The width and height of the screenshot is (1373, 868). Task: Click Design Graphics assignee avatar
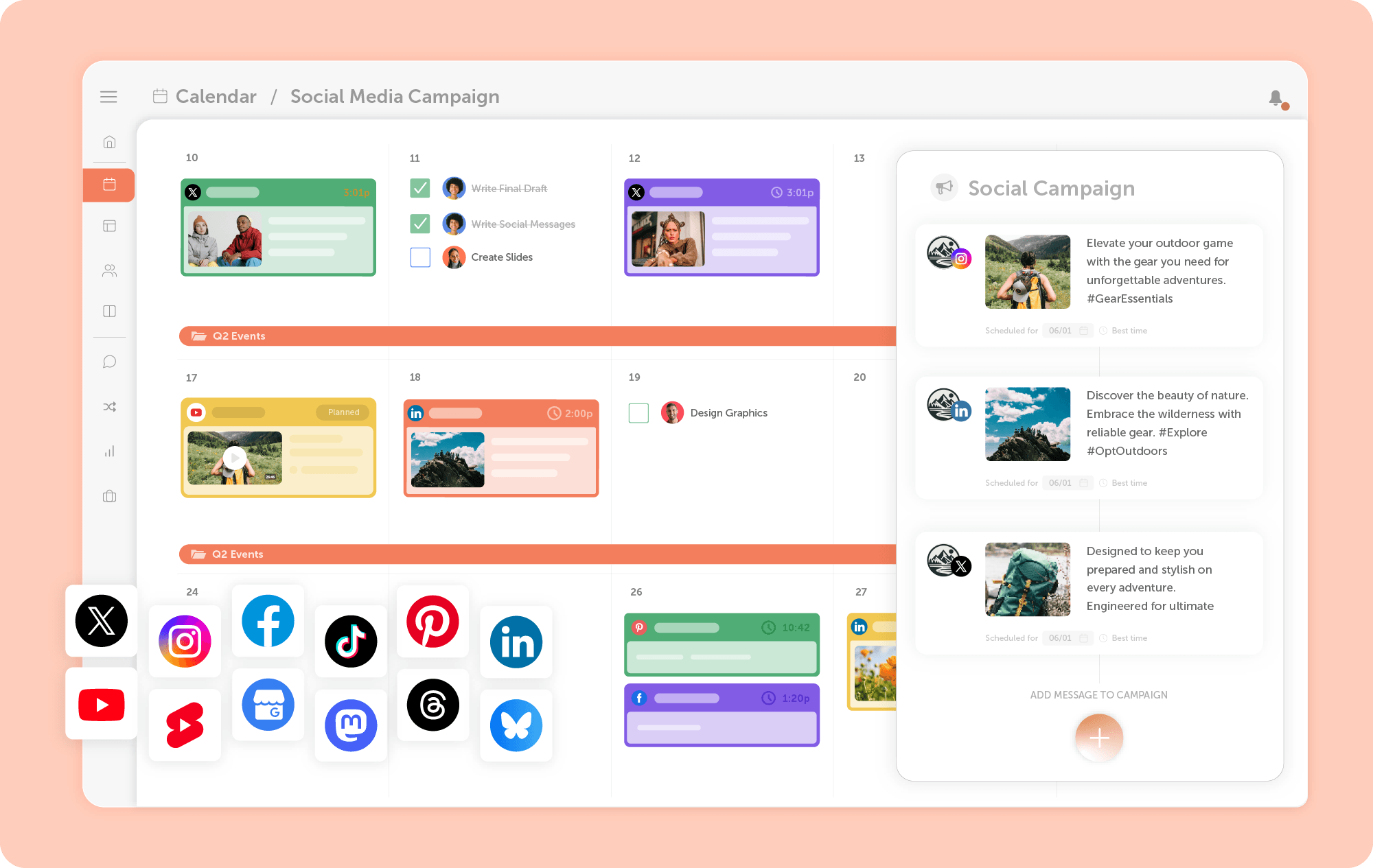(x=672, y=413)
